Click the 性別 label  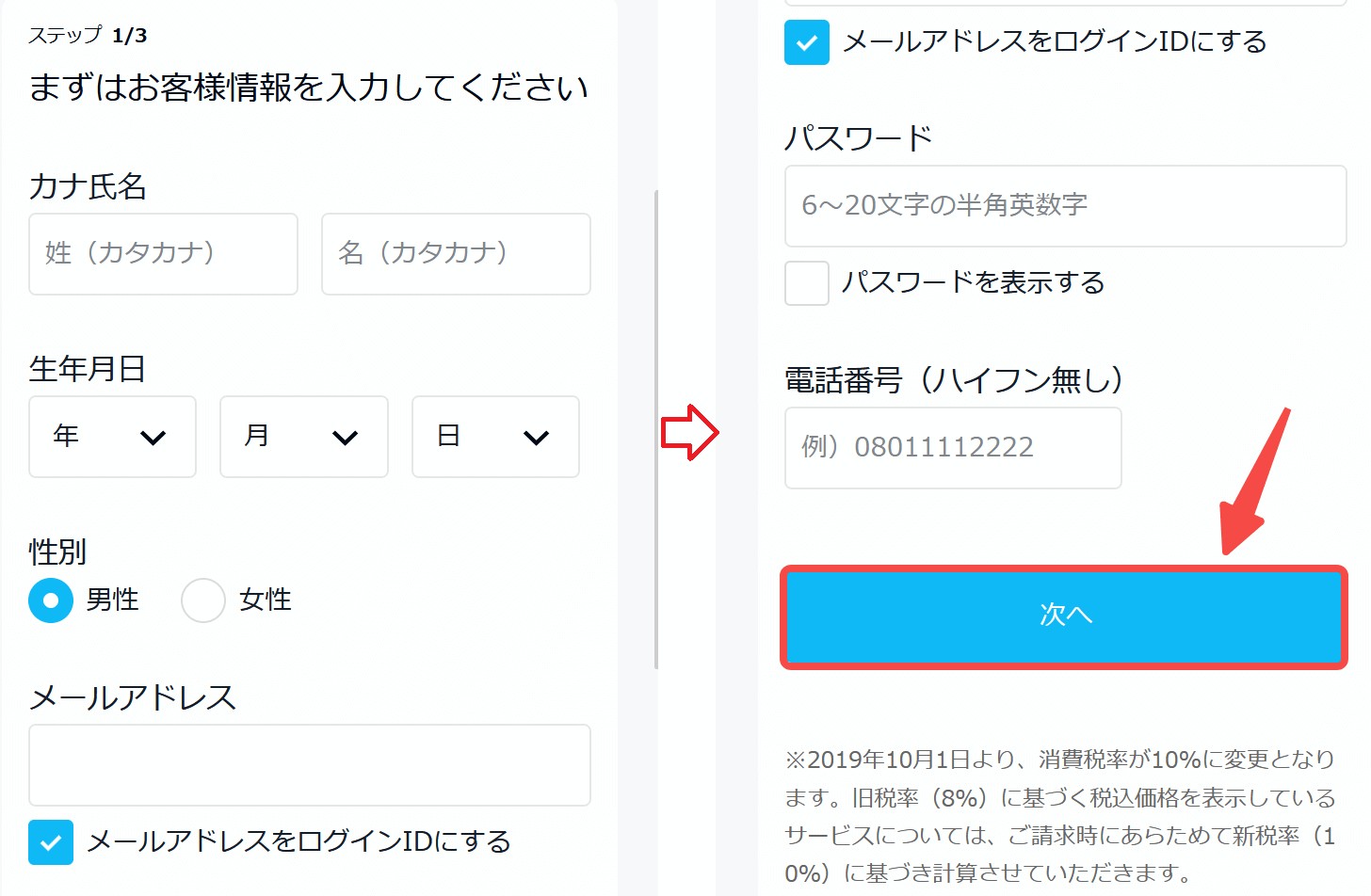coord(57,552)
